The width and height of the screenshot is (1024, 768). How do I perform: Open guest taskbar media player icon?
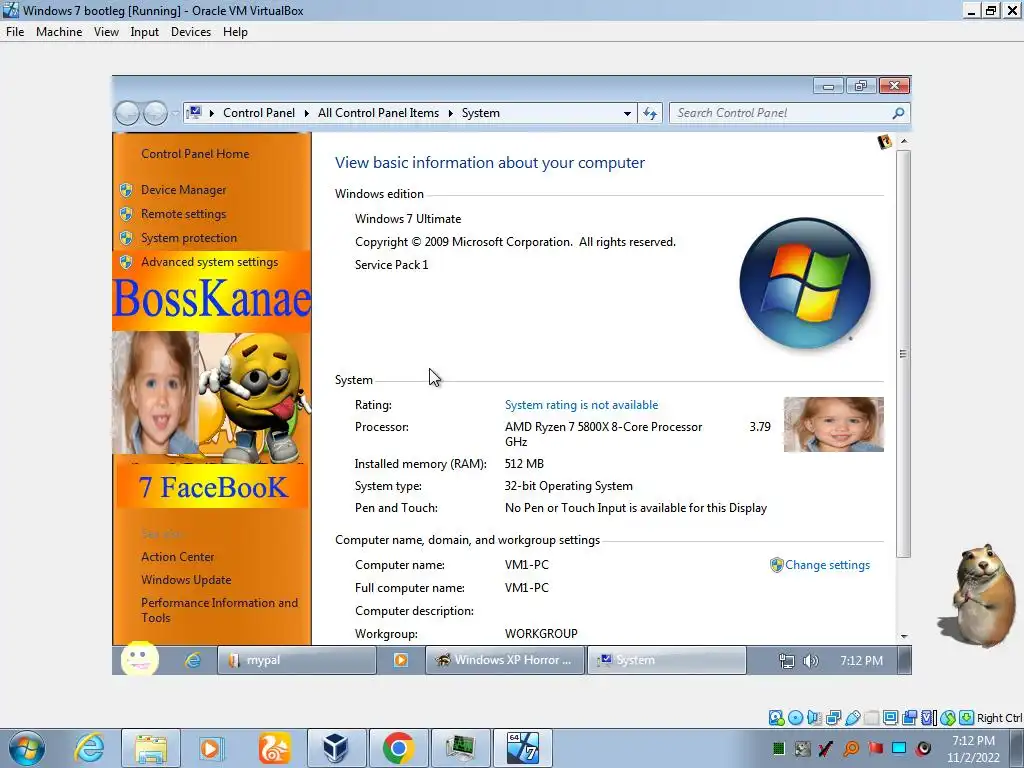[400, 660]
